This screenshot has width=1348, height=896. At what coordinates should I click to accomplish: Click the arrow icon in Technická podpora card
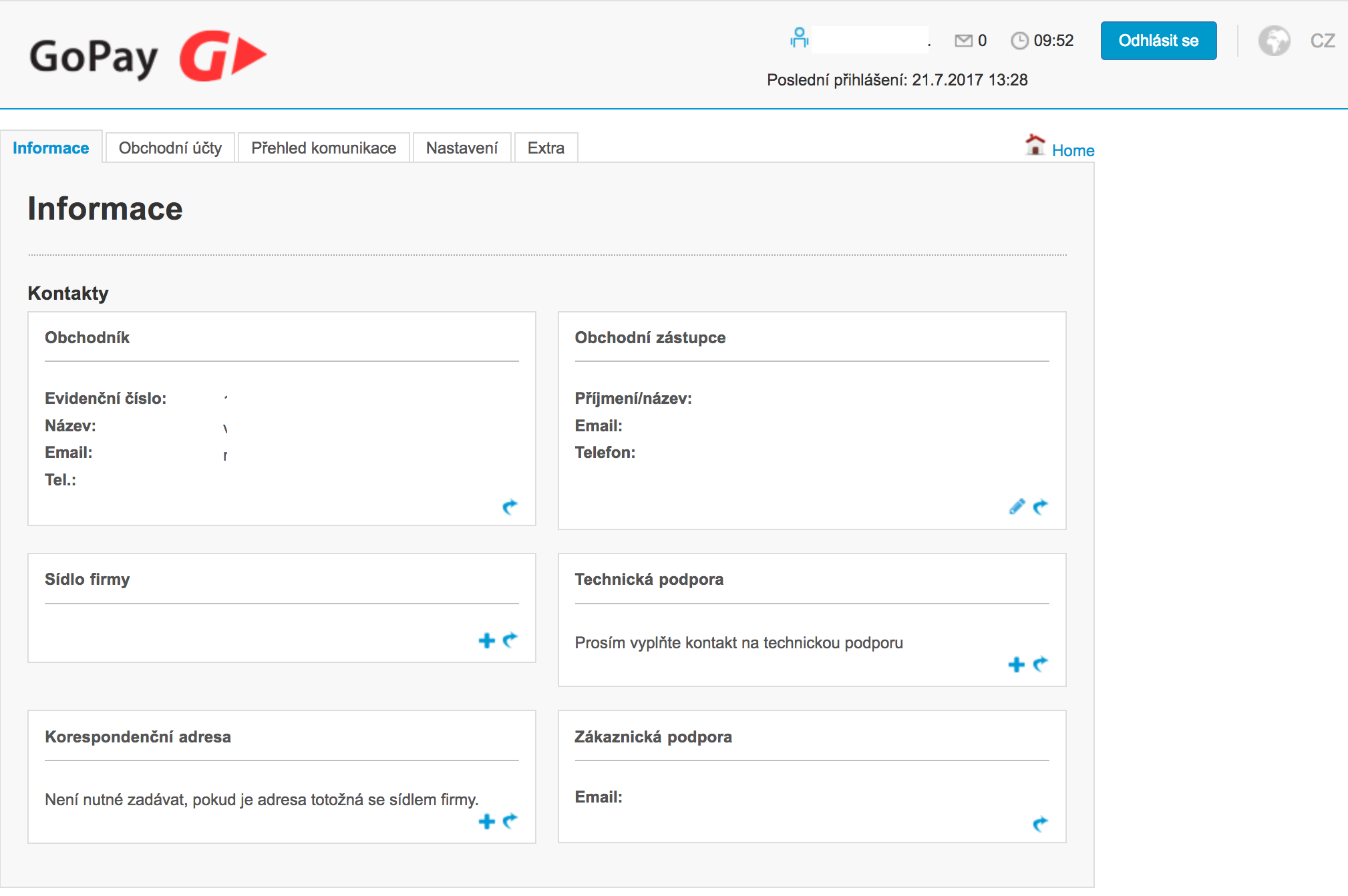(x=1040, y=664)
